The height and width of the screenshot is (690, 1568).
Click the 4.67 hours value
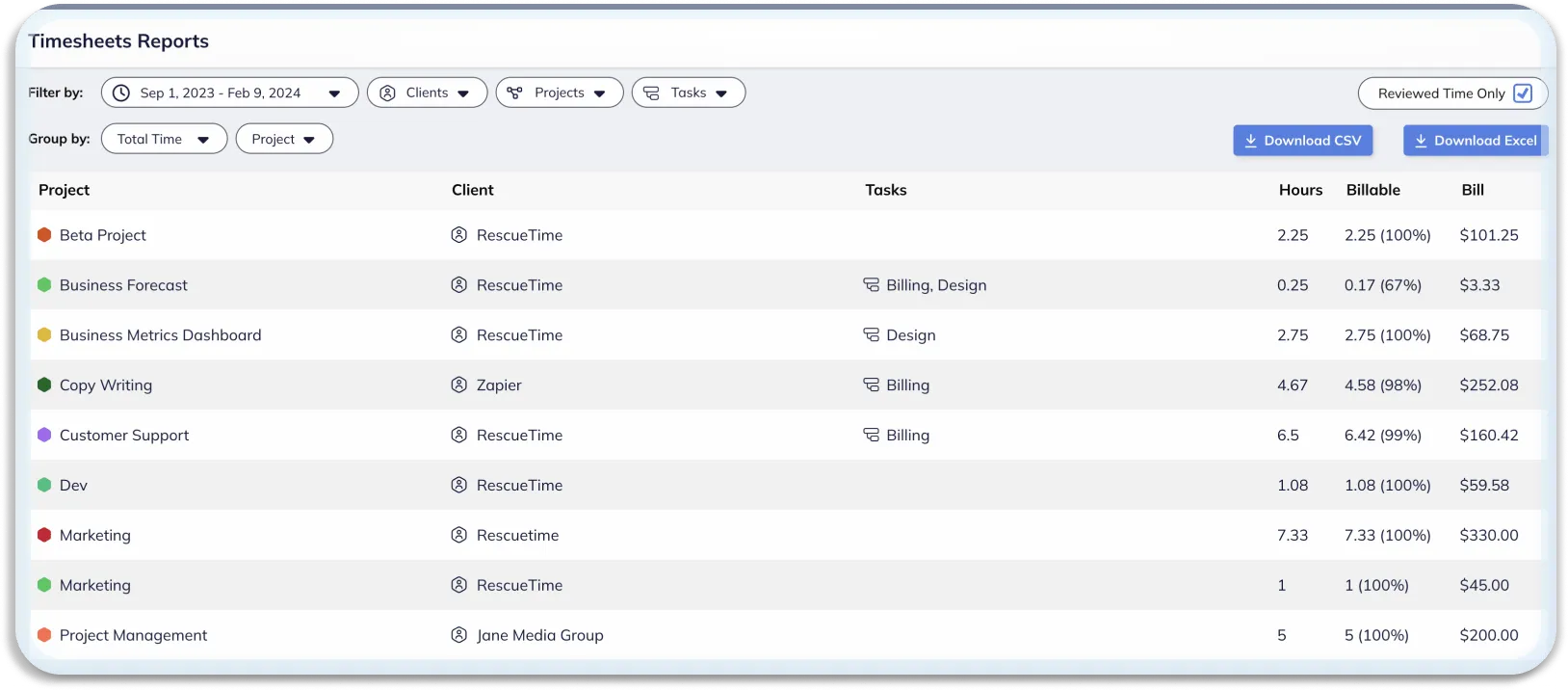pyautogui.click(x=1293, y=385)
